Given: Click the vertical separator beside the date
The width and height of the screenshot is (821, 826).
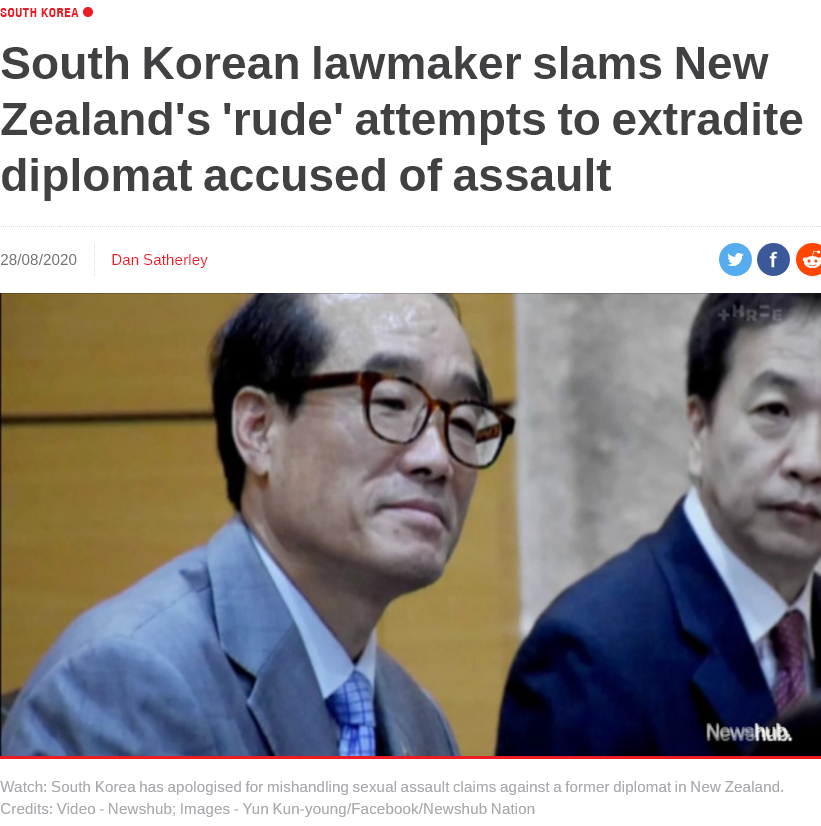Looking at the screenshot, I should (x=94, y=260).
